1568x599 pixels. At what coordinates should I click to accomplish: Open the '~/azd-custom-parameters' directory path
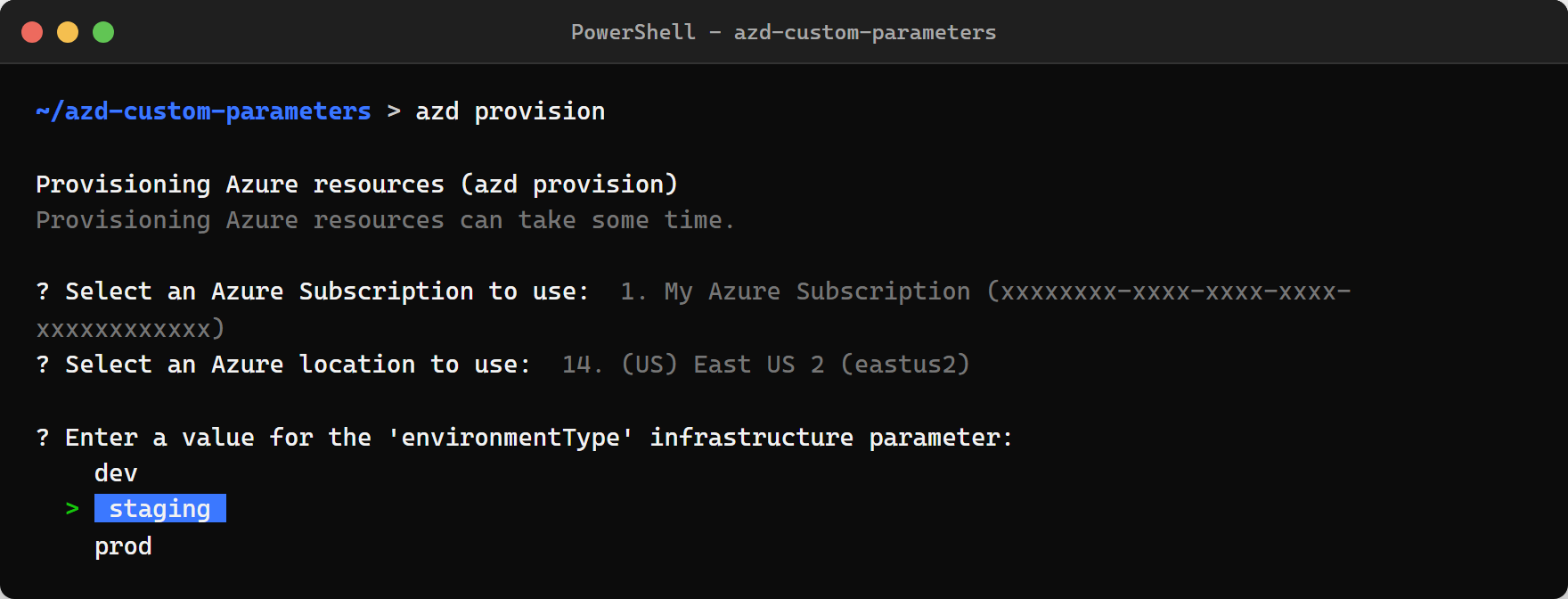[x=202, y=111]
